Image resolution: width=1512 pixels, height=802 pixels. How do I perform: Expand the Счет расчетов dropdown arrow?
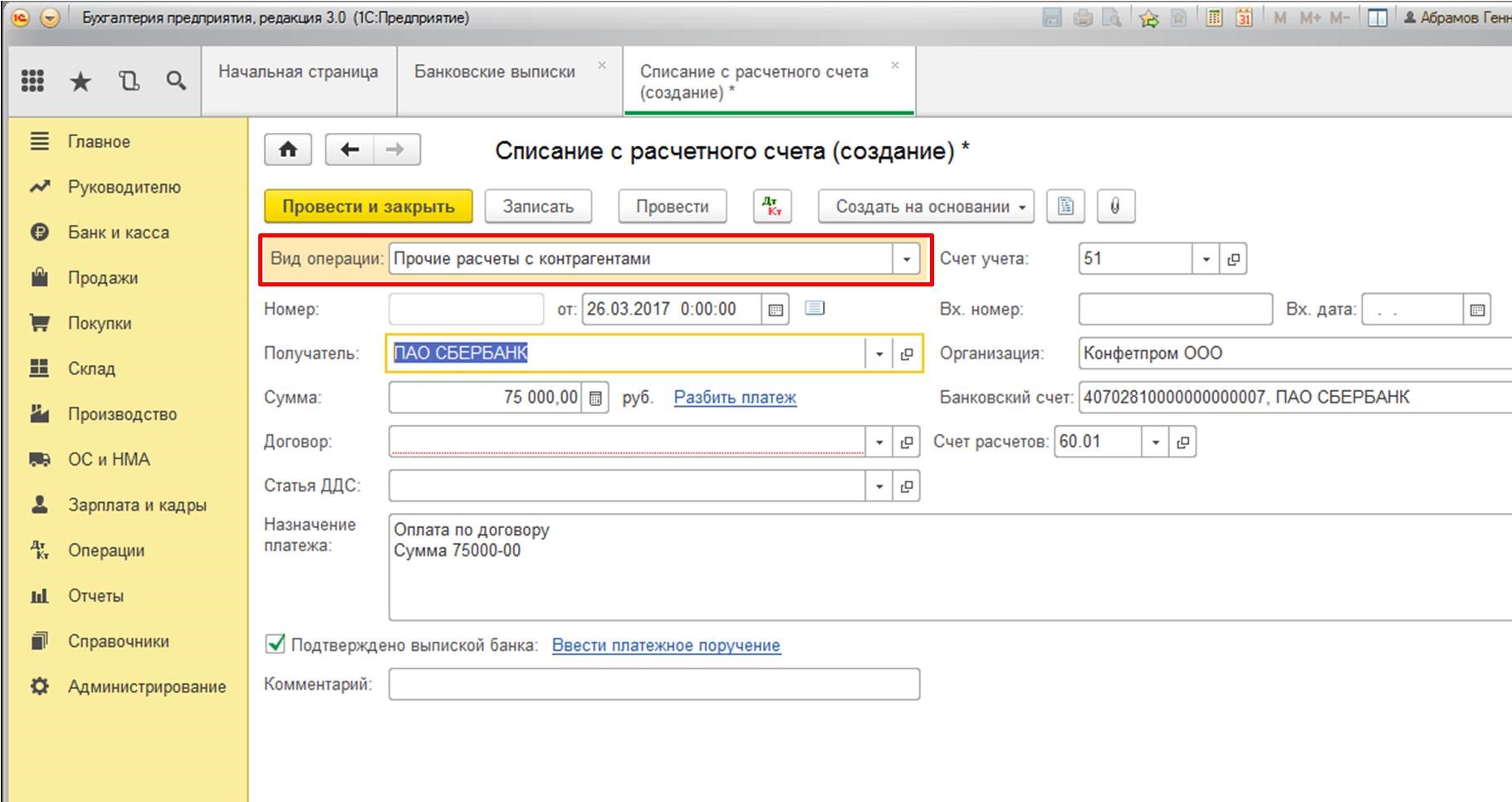pos(1155,443)
